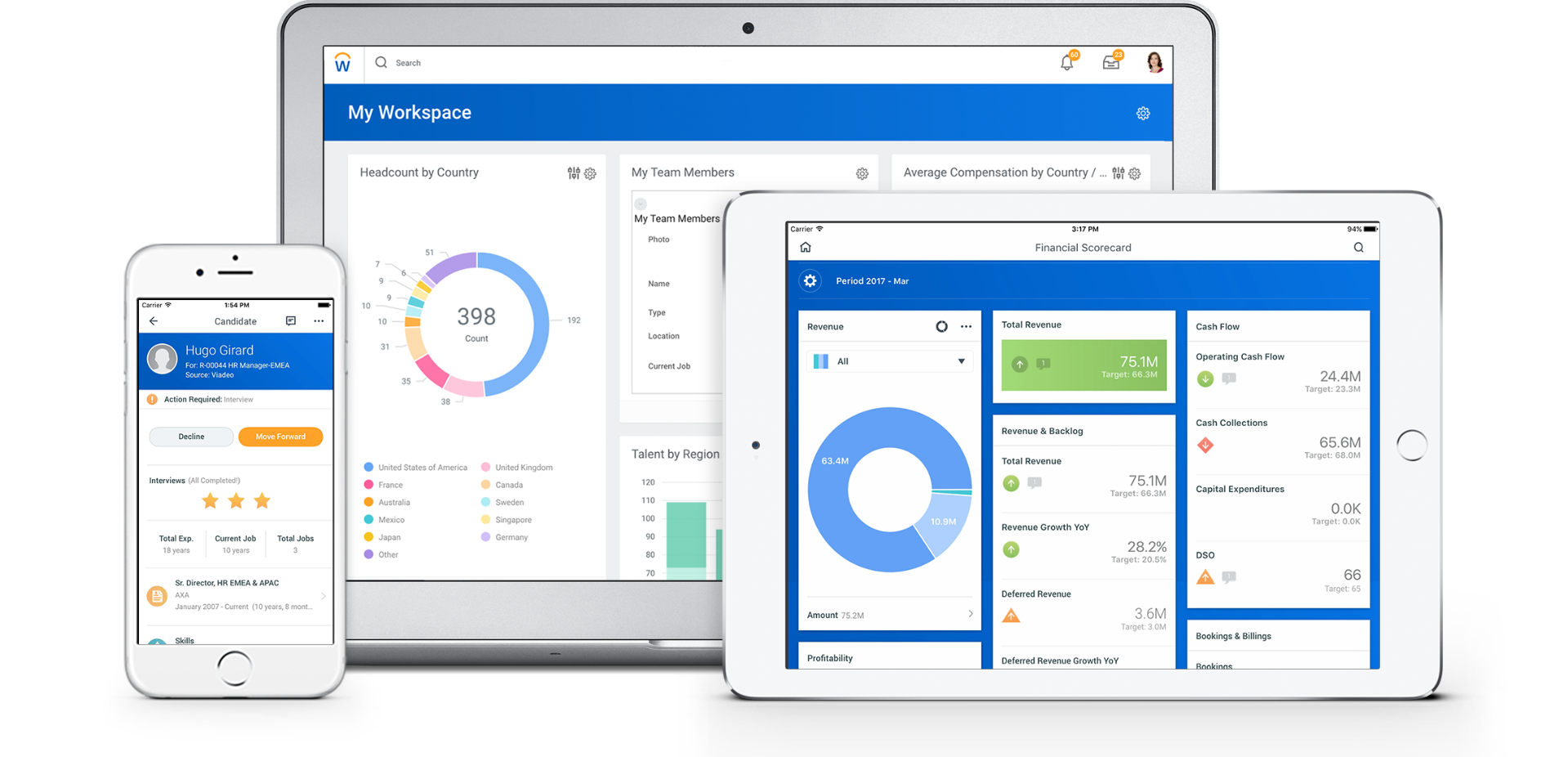1568x757 pixels.
Task: Open the All dropdown on the Revenue card
Action: [889, 361]
